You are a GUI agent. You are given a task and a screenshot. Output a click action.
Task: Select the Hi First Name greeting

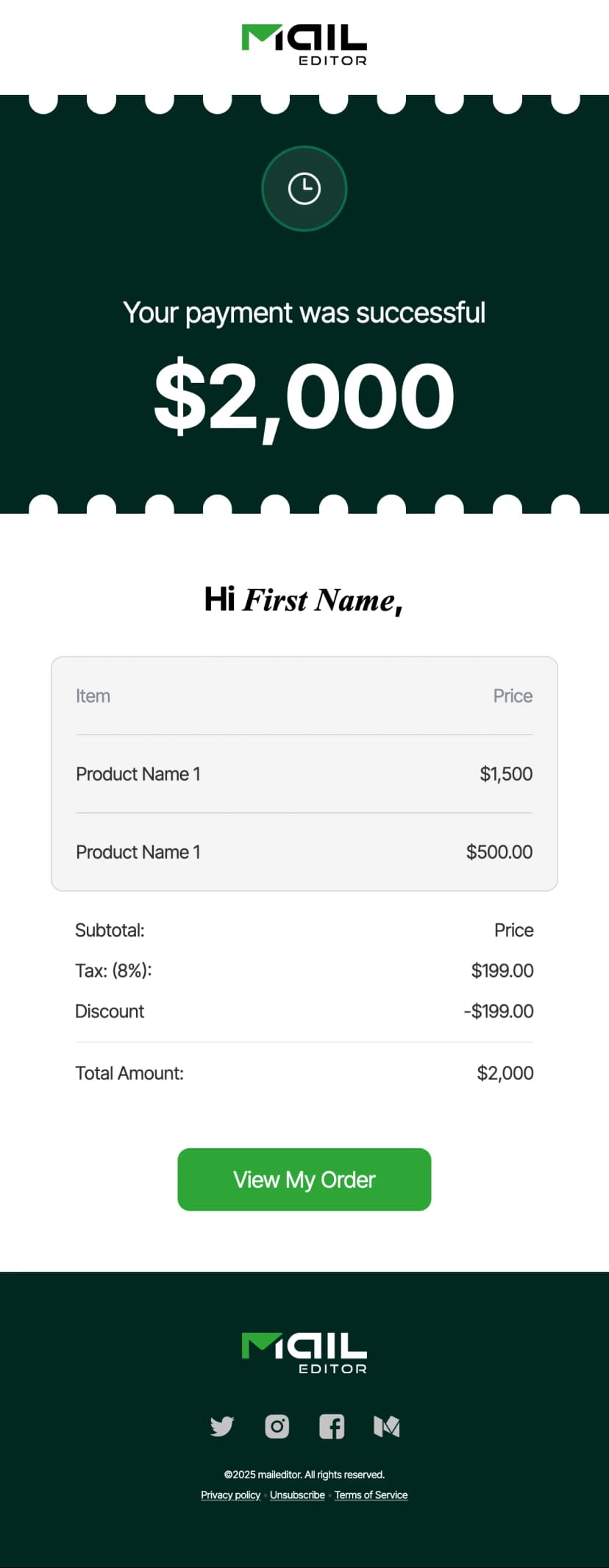click(304, 600)
